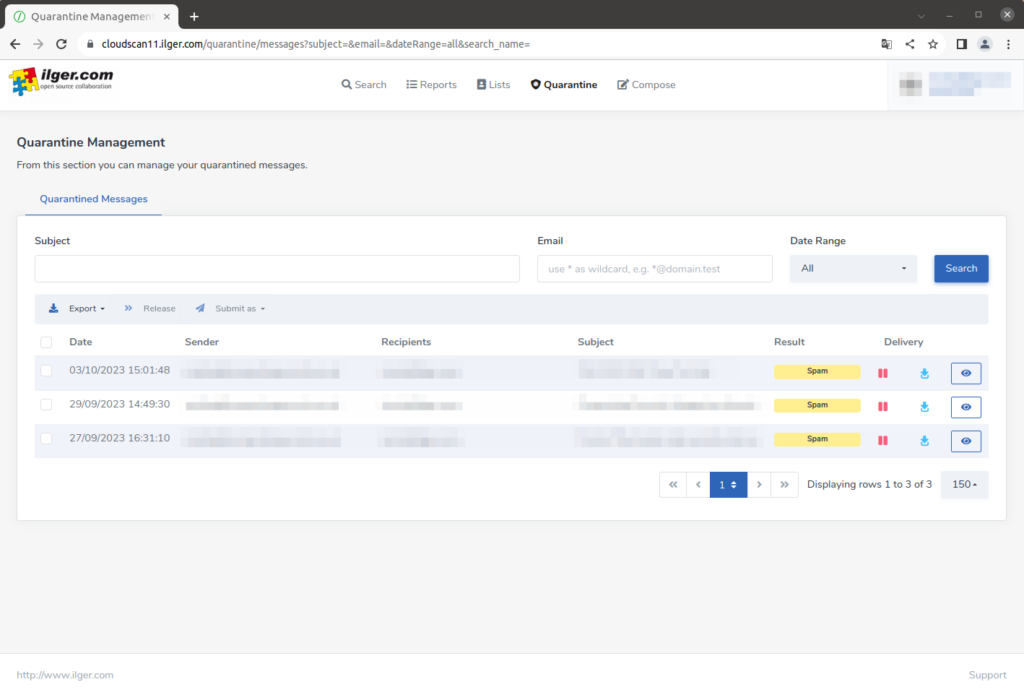Click the share page icon

pyautogui.click(x=910, y=44)
